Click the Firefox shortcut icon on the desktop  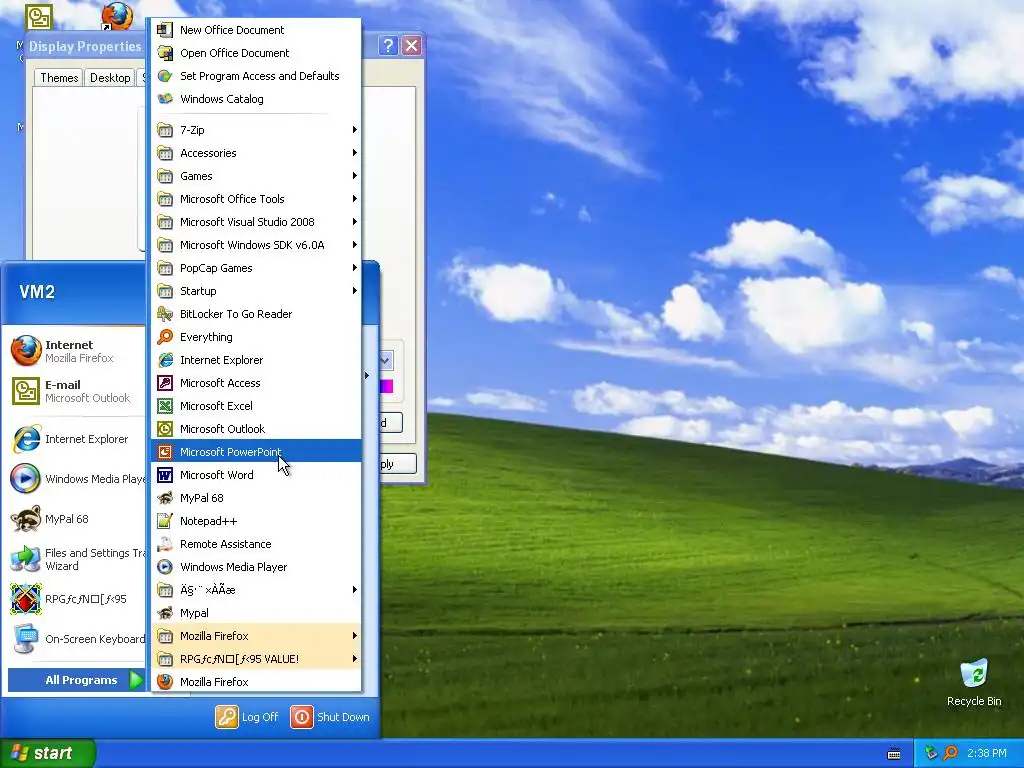(x=118, y=16)
